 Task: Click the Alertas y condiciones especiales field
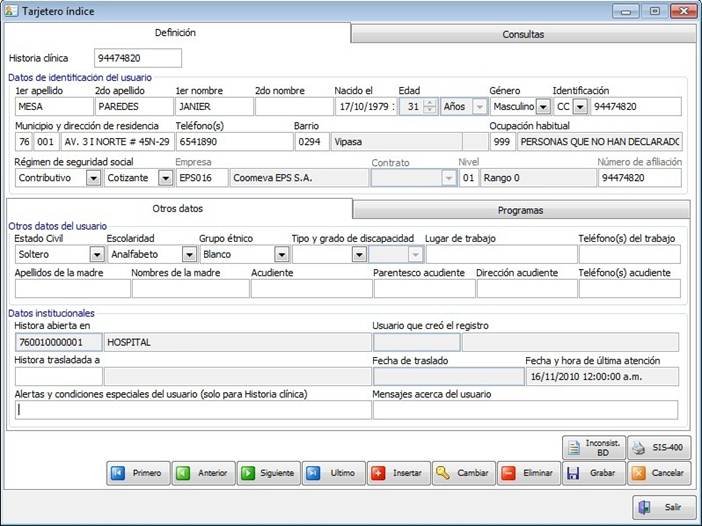click(193, 410)
